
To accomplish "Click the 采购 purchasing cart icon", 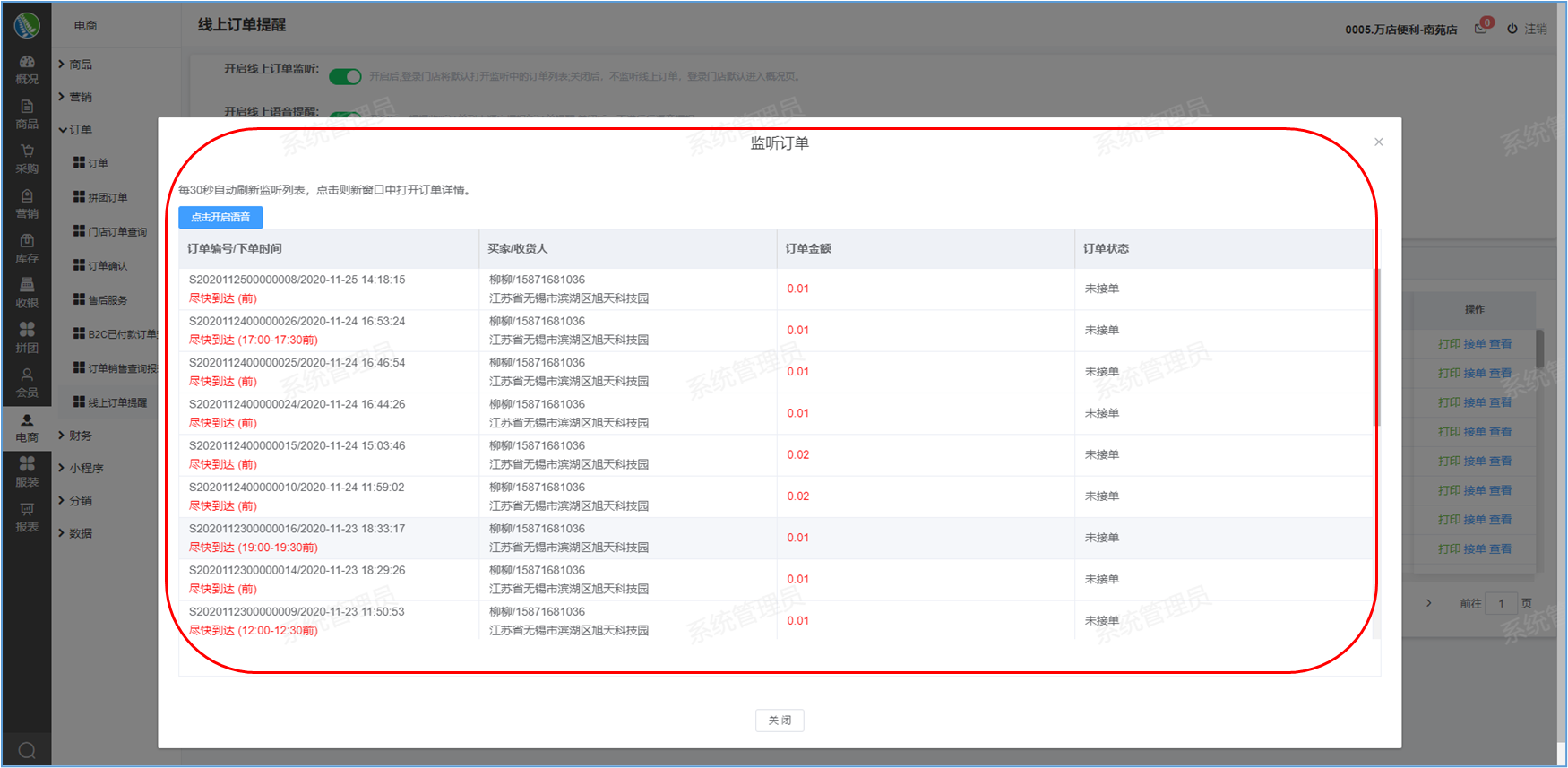I will (27, 158).
